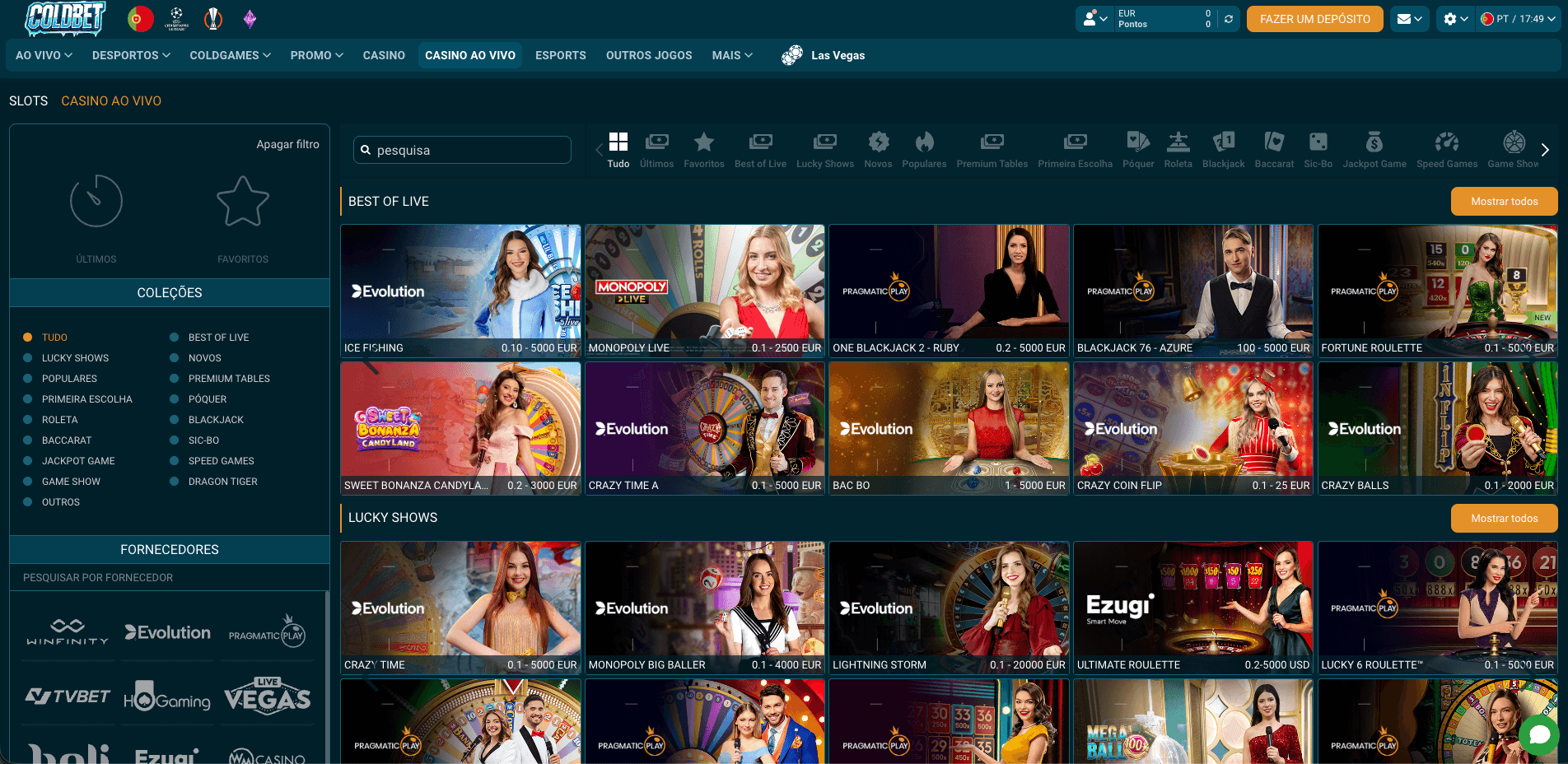Open the user account dropdown

click(1095, 19)
